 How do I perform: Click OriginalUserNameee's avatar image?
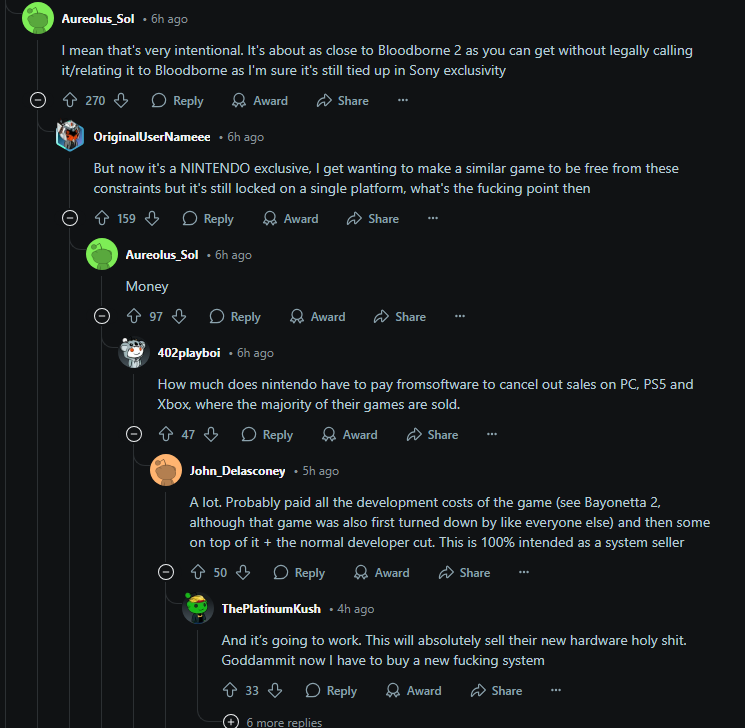tap(70, 136)
